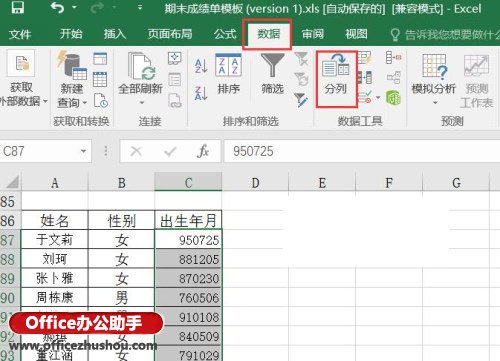
Task: Open 获取外部数据 dropdown
Action: [21, 79]
